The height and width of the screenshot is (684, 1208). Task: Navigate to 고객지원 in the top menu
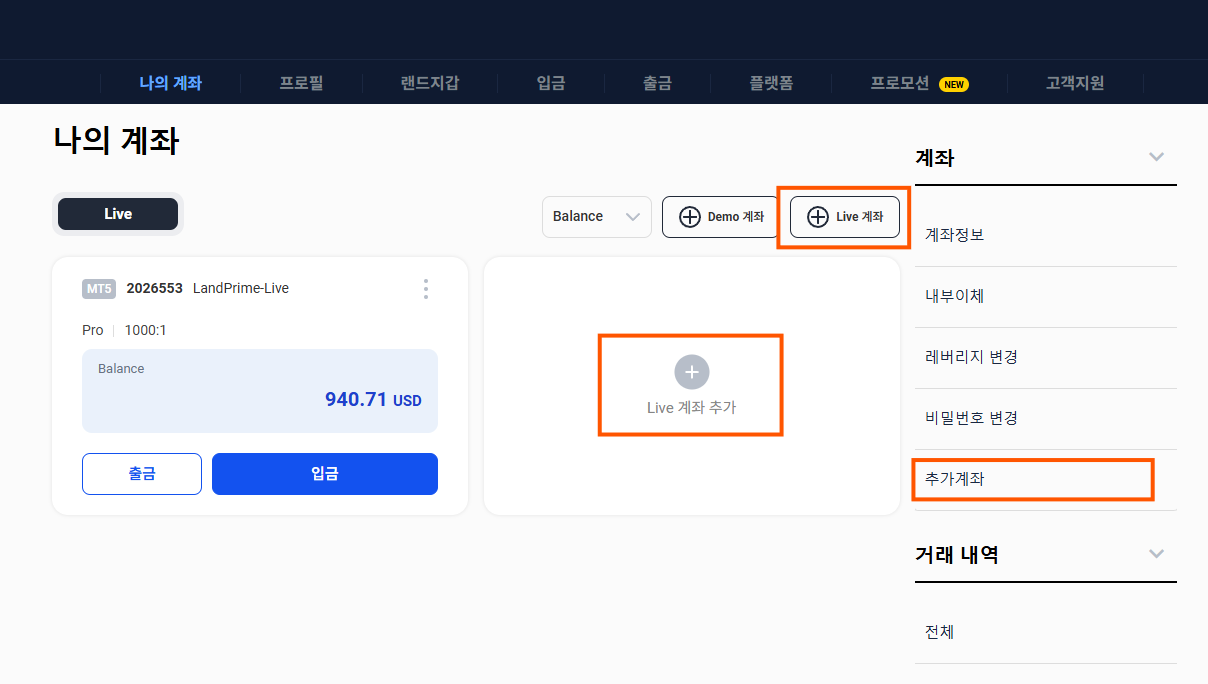click(x=1073, y=83)
